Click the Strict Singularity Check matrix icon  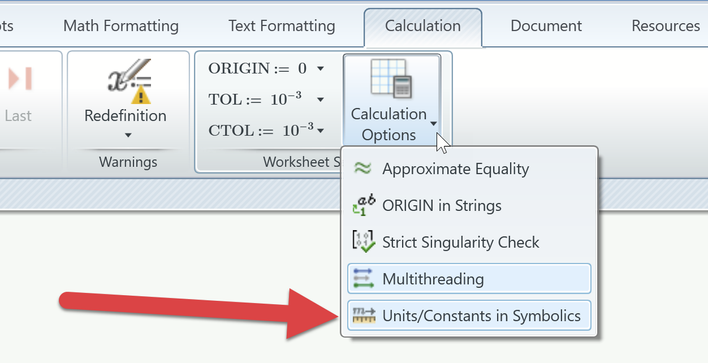pos(363,242)
